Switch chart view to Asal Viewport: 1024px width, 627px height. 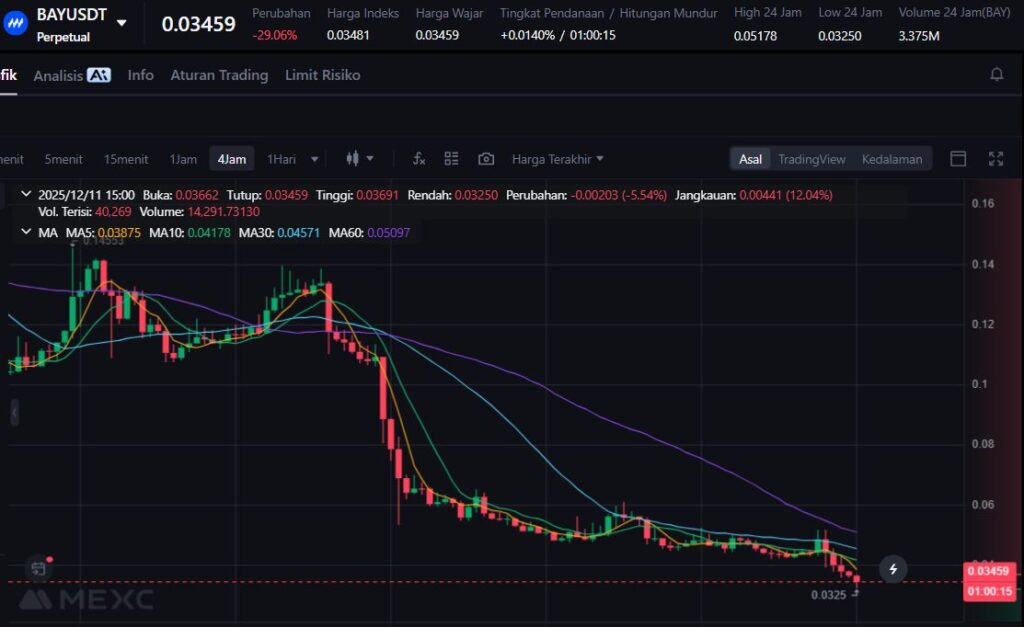point(750,159)
